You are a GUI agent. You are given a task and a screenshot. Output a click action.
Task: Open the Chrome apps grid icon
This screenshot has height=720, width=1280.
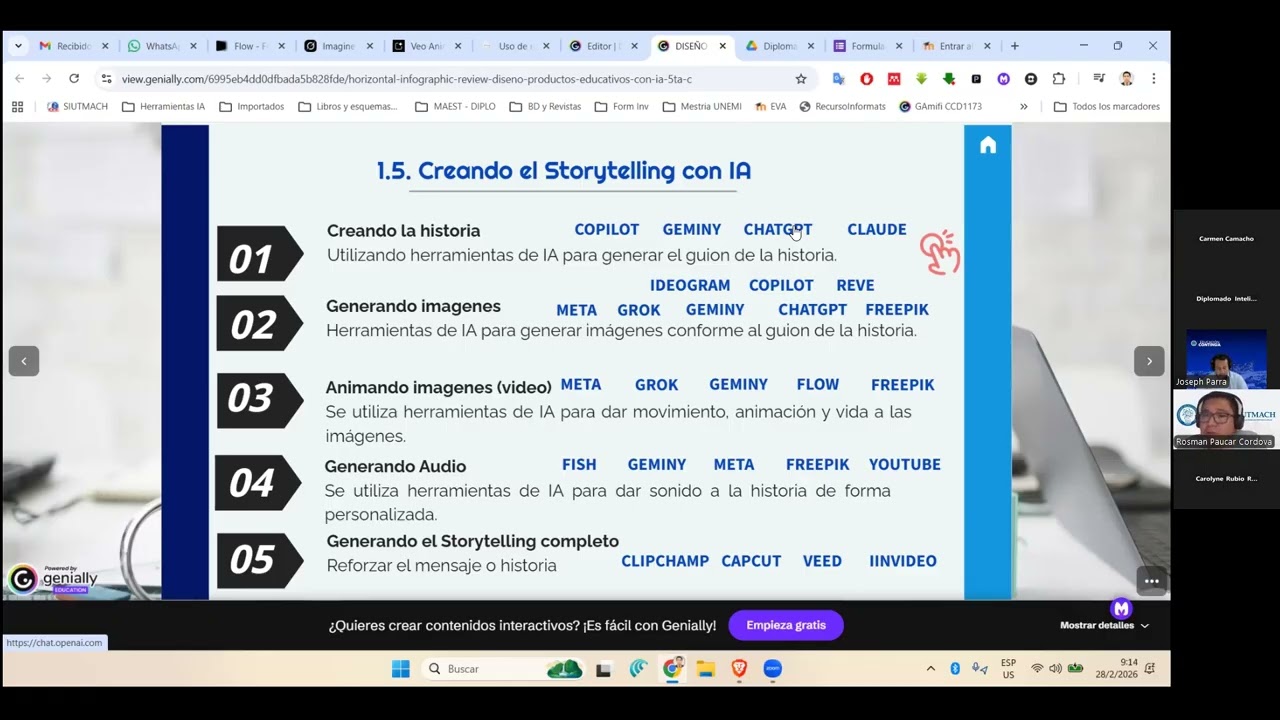[x=17, y=106]
